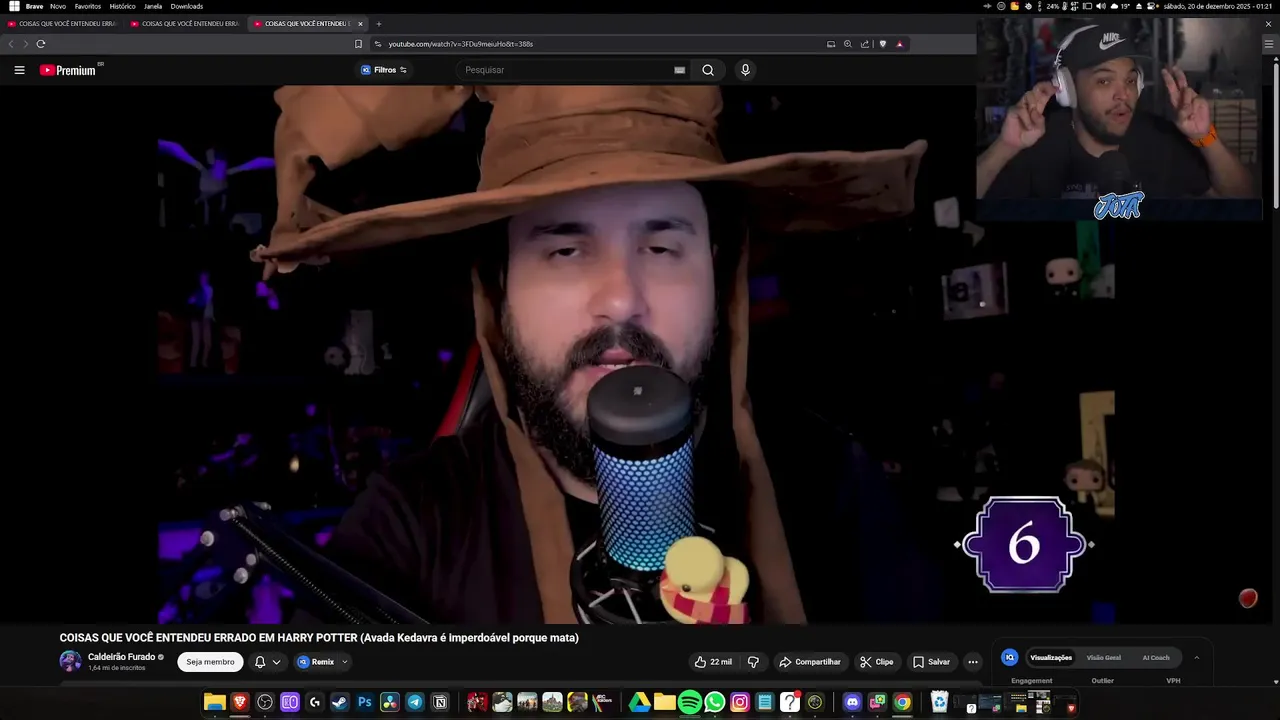Open Notion from the dock
This screenshot has width=1280, height=720.
(440, 703)
